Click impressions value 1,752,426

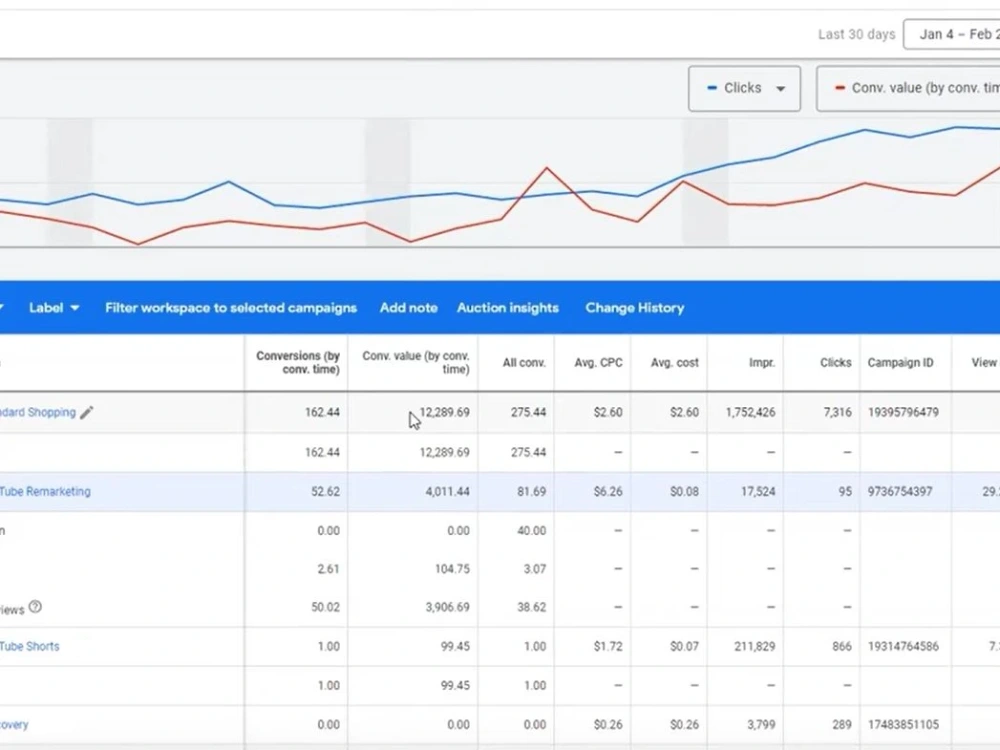pos(751,413)
